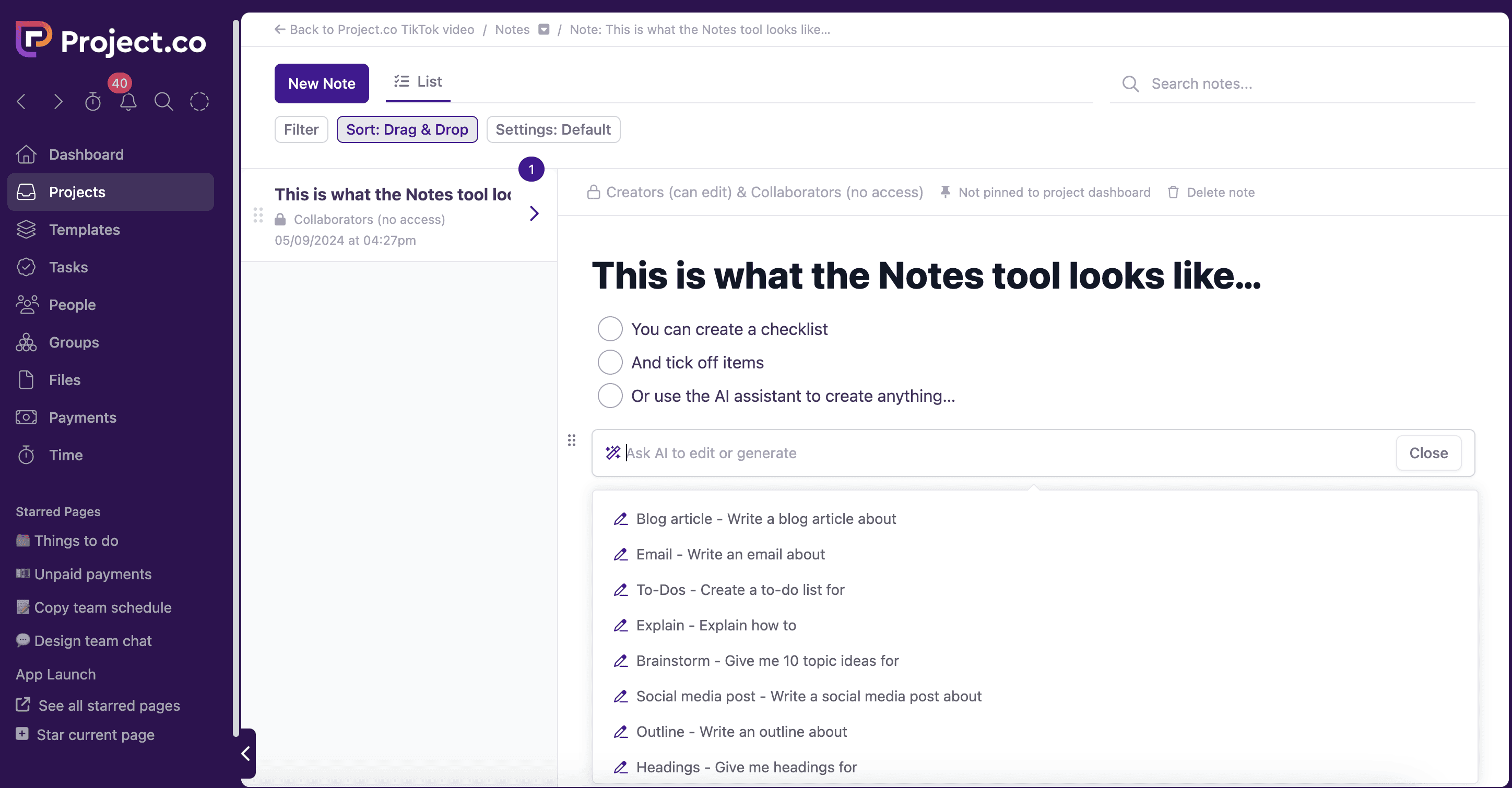Click the pin icon for project dashboard
This screenshot has width=1512, height=788.
(x=945, y=192)
